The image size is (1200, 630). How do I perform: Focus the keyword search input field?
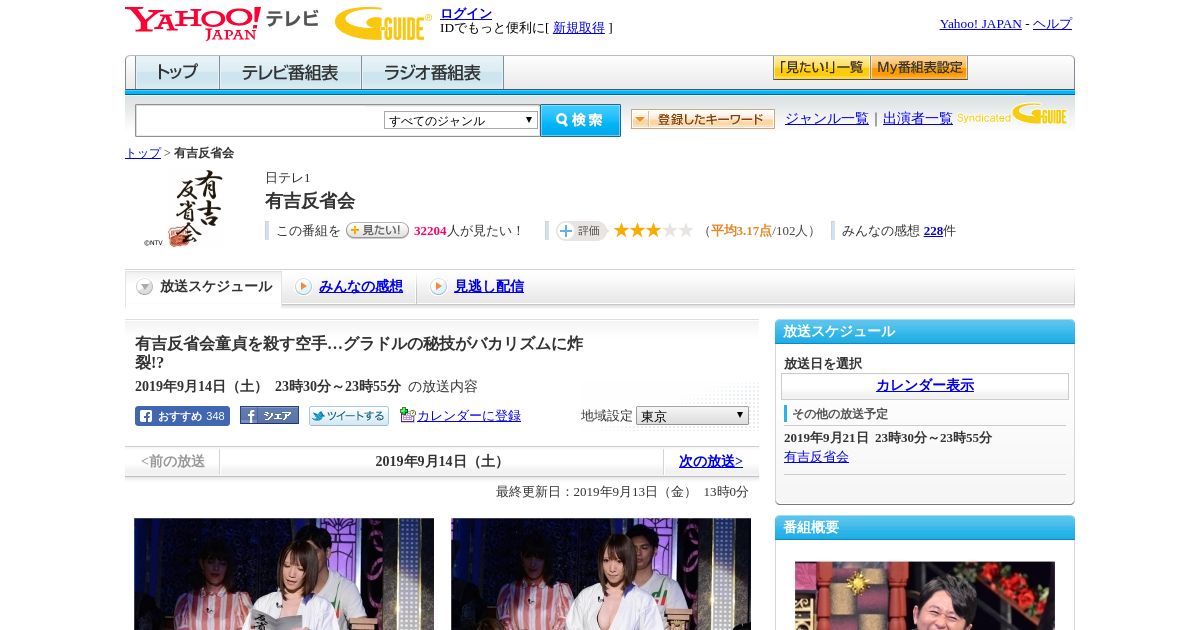tap(260, 121)
